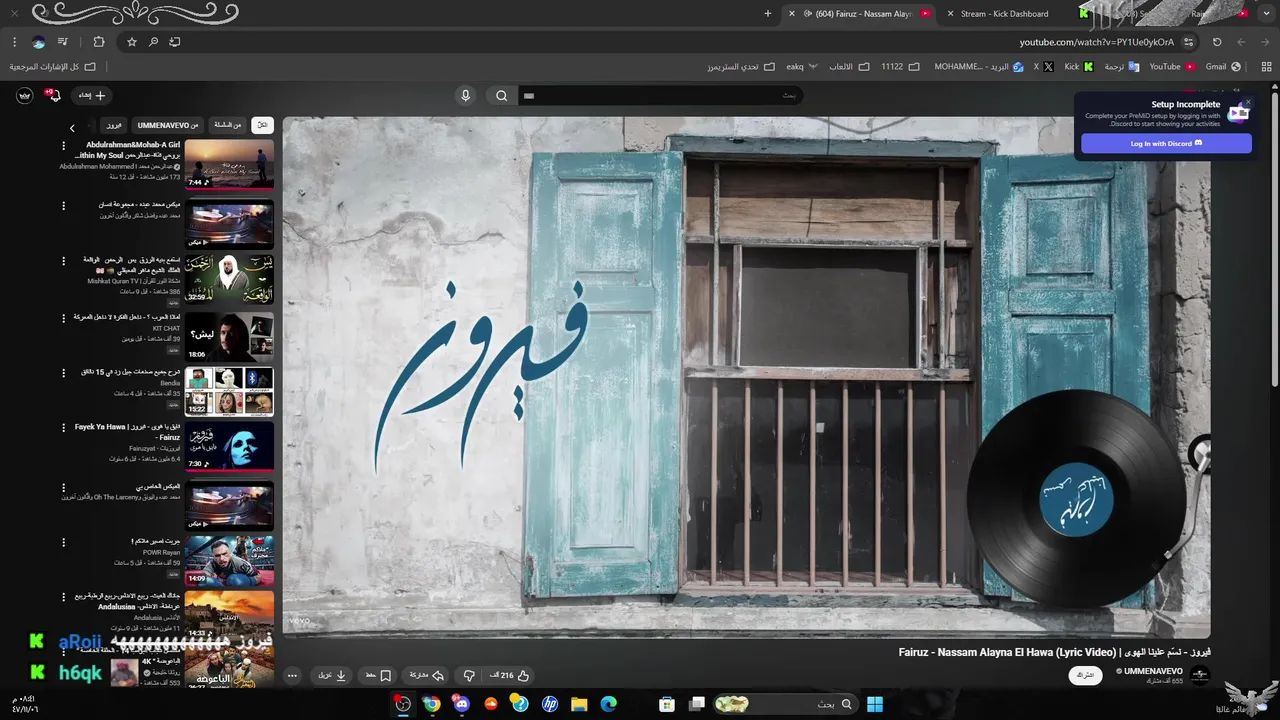Open Microsoft Edge from taskbar

tap(609, 704)
